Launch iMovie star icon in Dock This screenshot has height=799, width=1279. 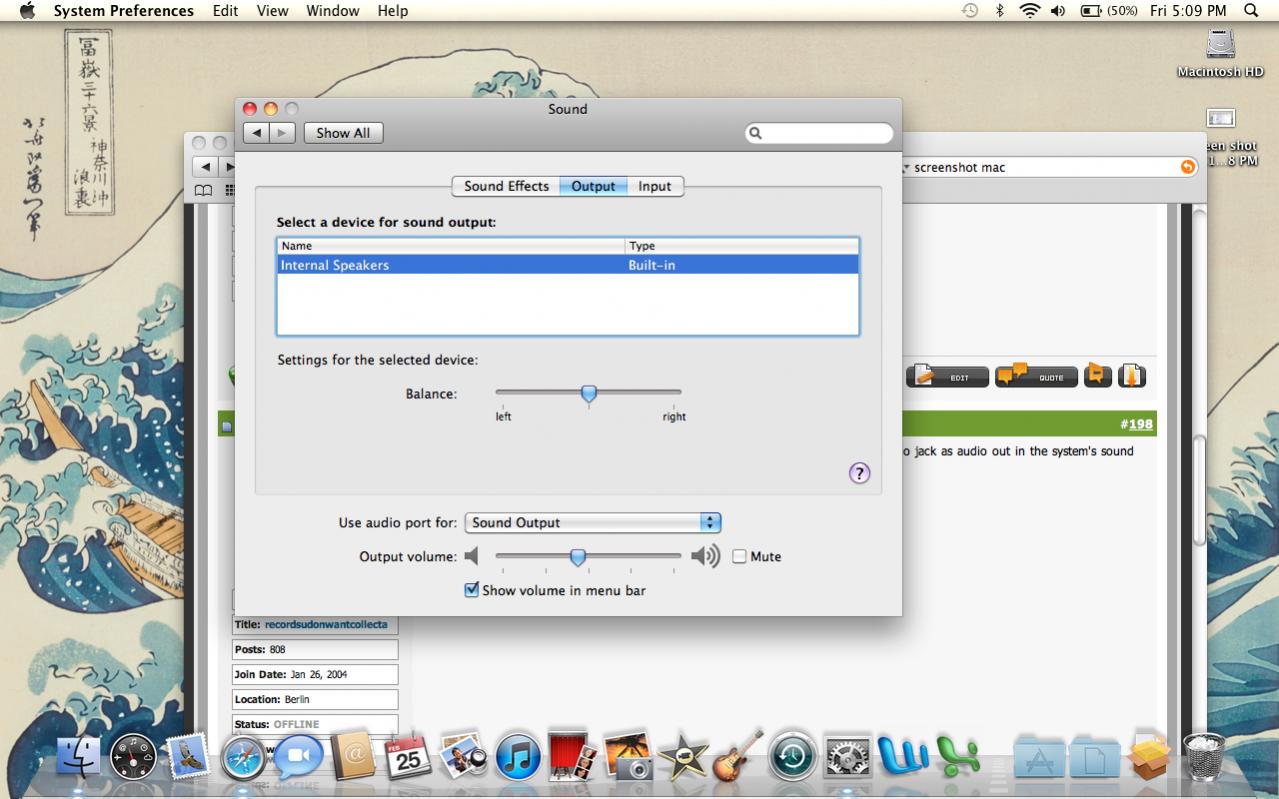(x=683, y=757)
